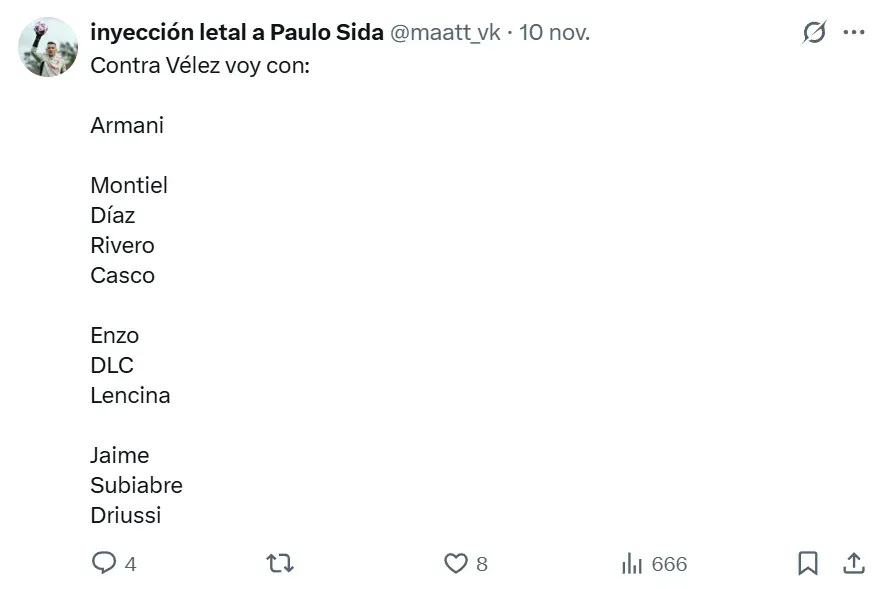This screenshot has width=883, height=589.
Task: Click the name "Lencina" in the lineup
Action: click(x=130, y=395)
